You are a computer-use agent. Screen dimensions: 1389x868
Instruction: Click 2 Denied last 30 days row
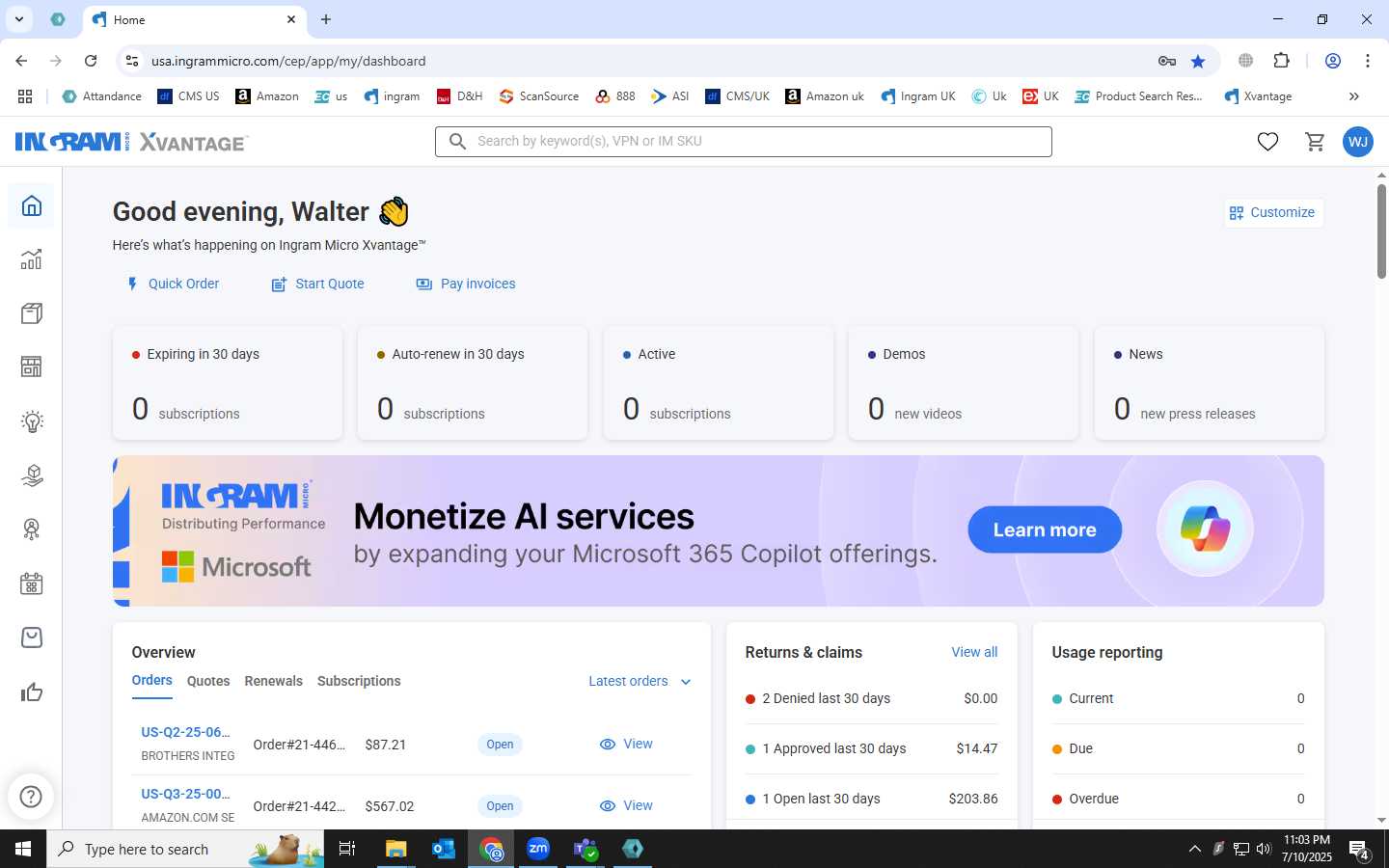click(x=871, y=698)
